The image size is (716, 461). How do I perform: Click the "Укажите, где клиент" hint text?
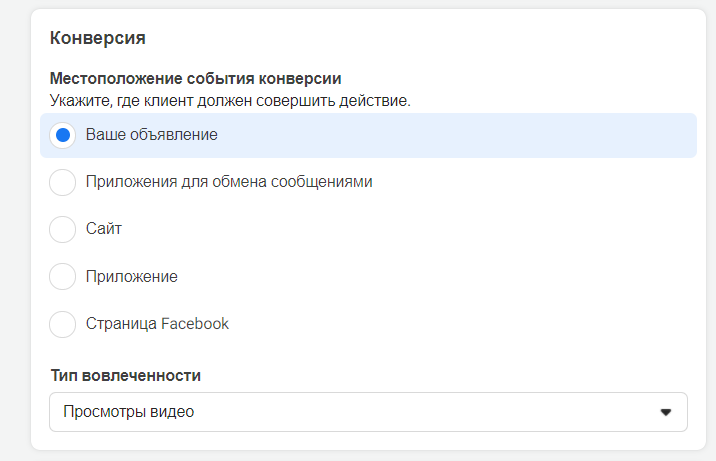[230, 100]
